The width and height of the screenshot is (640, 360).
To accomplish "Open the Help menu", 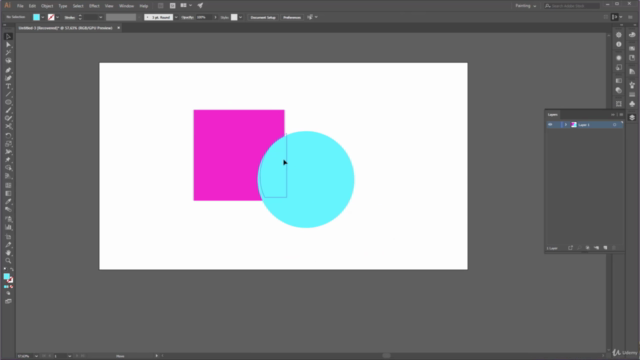I will tap(144, 6).
